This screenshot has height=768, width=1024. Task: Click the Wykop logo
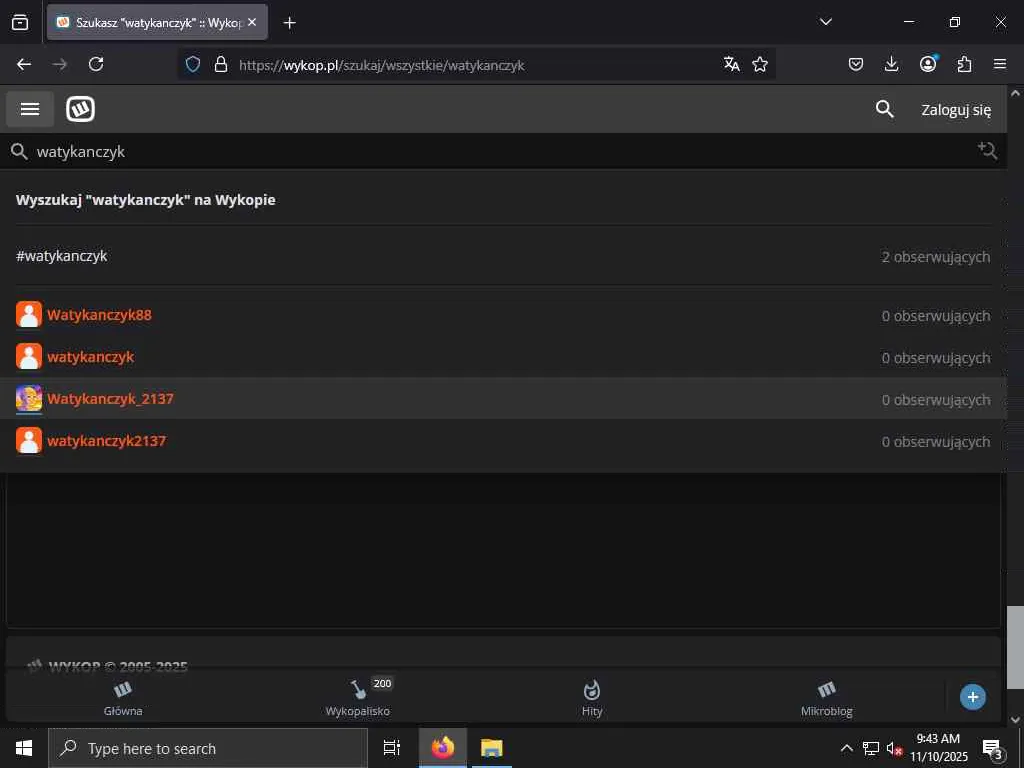coord(80,109)
